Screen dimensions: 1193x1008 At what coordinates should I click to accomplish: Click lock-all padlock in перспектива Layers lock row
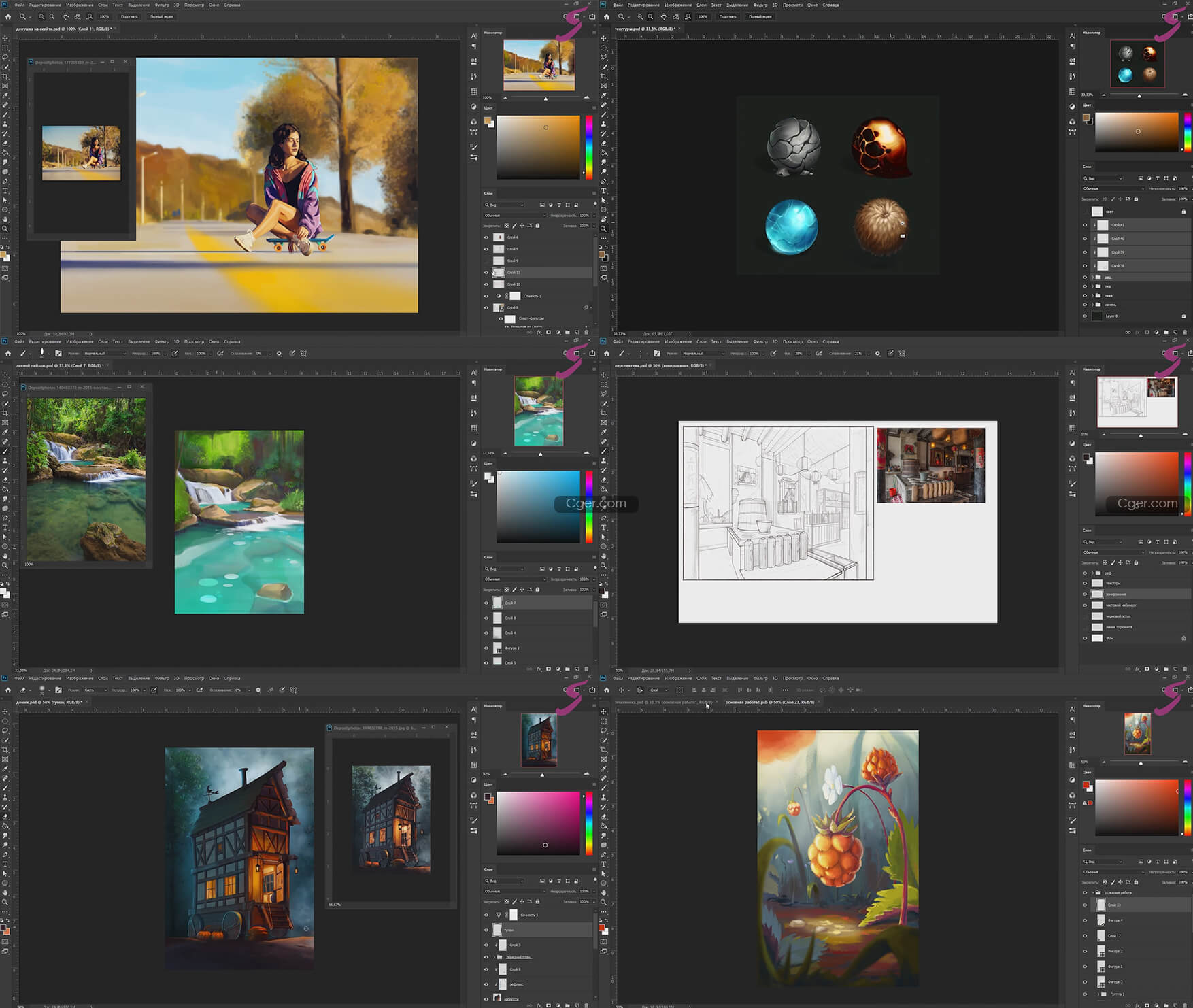tap(1136, 562)
